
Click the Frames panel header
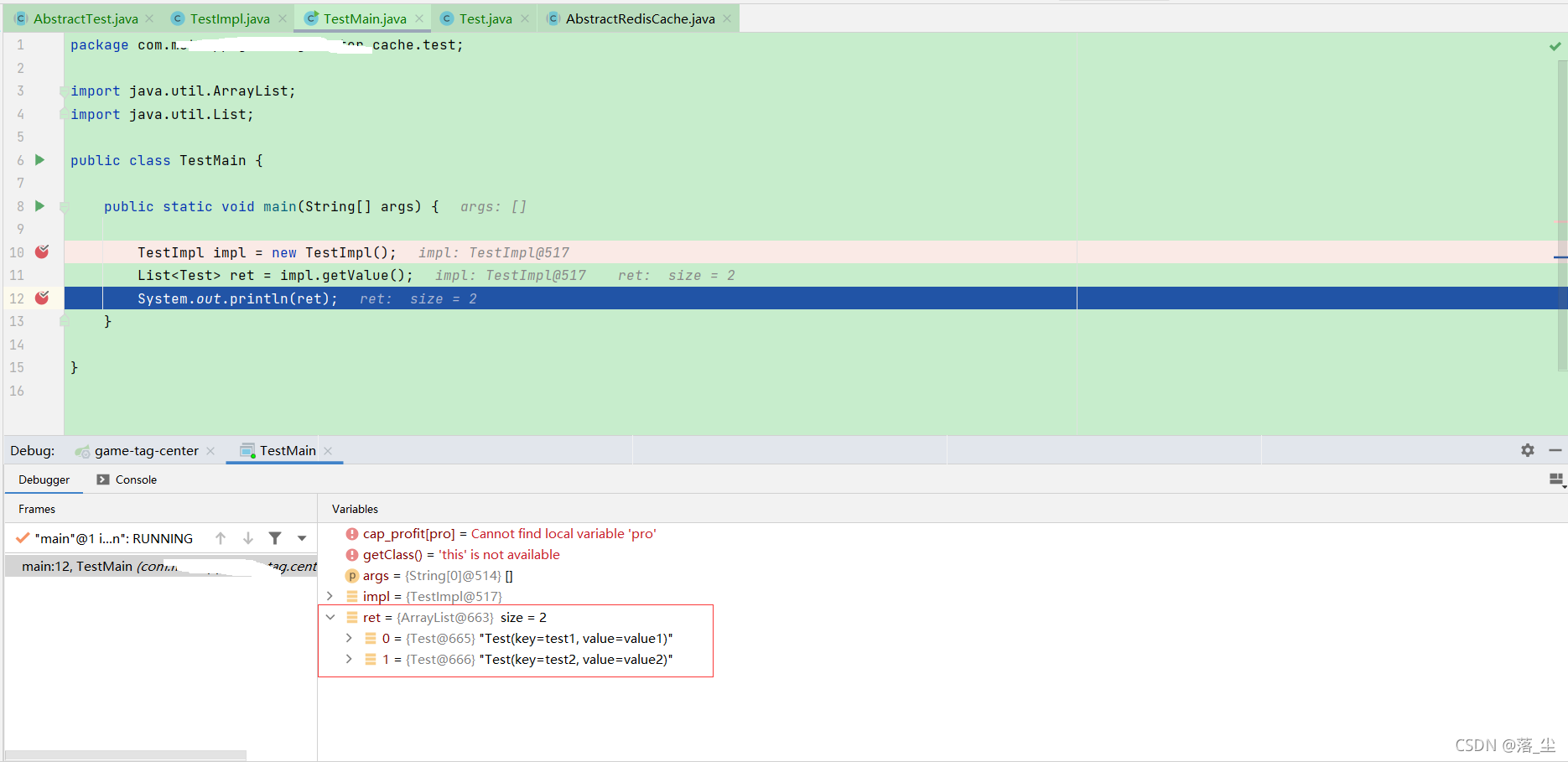click(37, 509)
